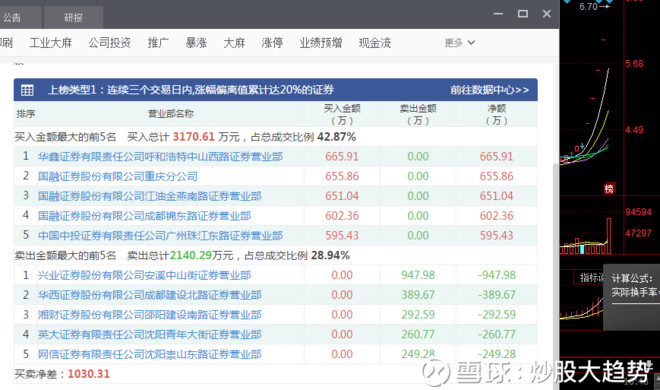This screenshot has height=390, width=660.
Task: Select the 公司投资 tag
Action: pyautogui.click(x=109, y=43)
